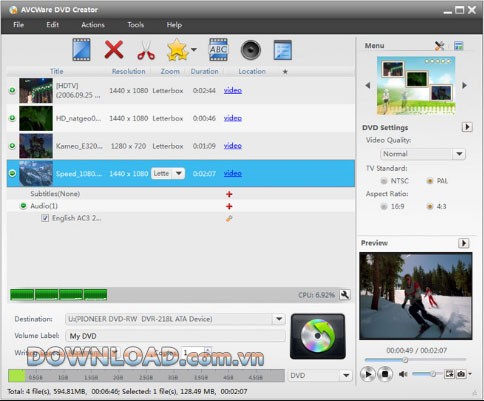Click the menu templates icon
This screenshot has height=401, width=484.
[459, 45]
